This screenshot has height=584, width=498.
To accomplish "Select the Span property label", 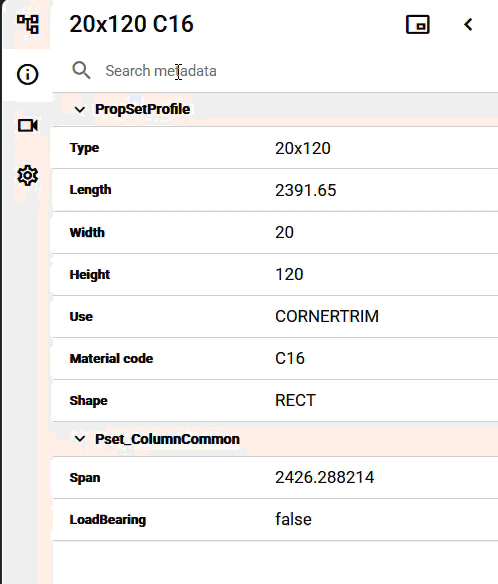I will coord(85,478).
